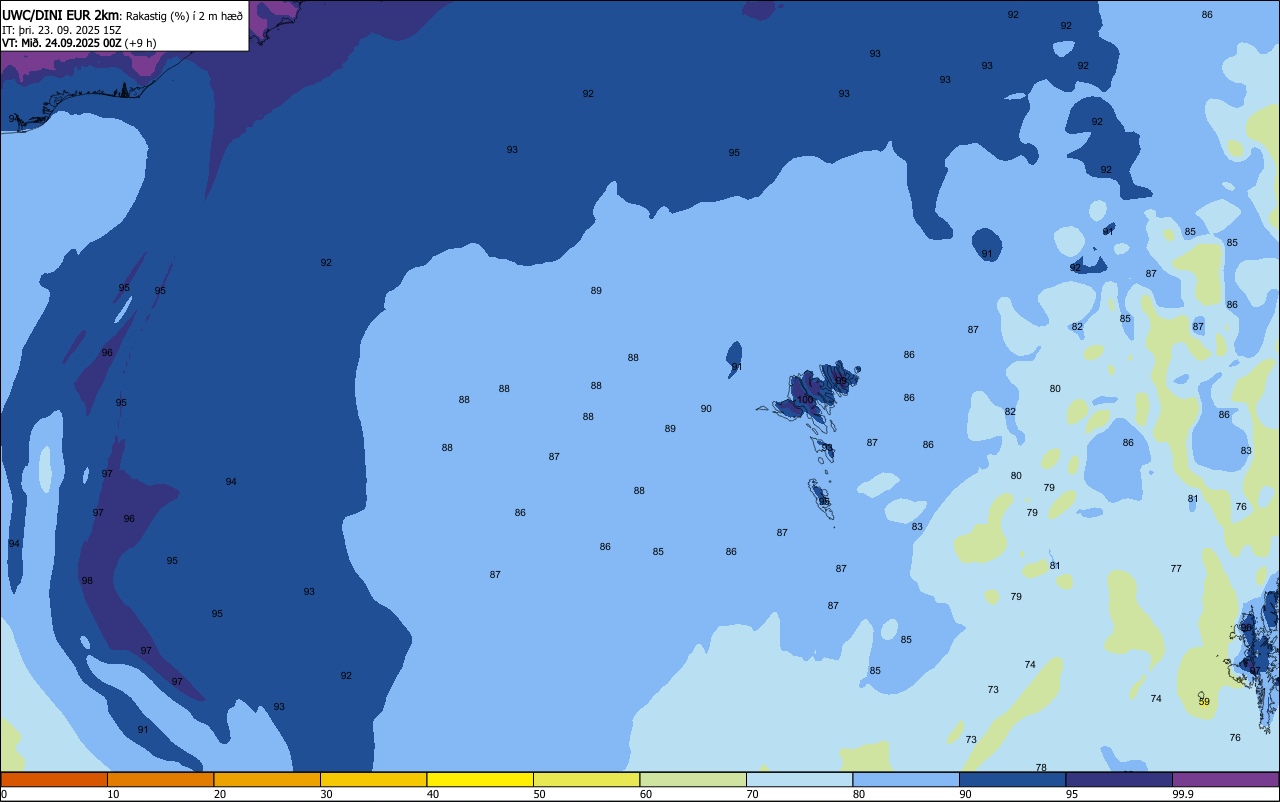Viewport: 1280px width, 802px height.
Task: Click the "30" legend tick label
Action: pos(327,794)
